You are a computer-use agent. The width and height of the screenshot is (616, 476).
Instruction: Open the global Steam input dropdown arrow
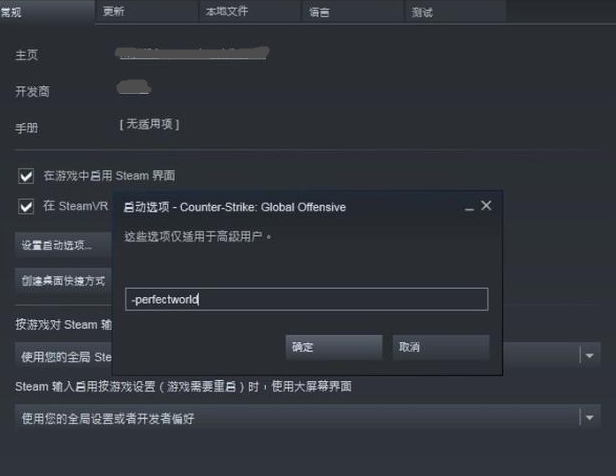point(589,356)
